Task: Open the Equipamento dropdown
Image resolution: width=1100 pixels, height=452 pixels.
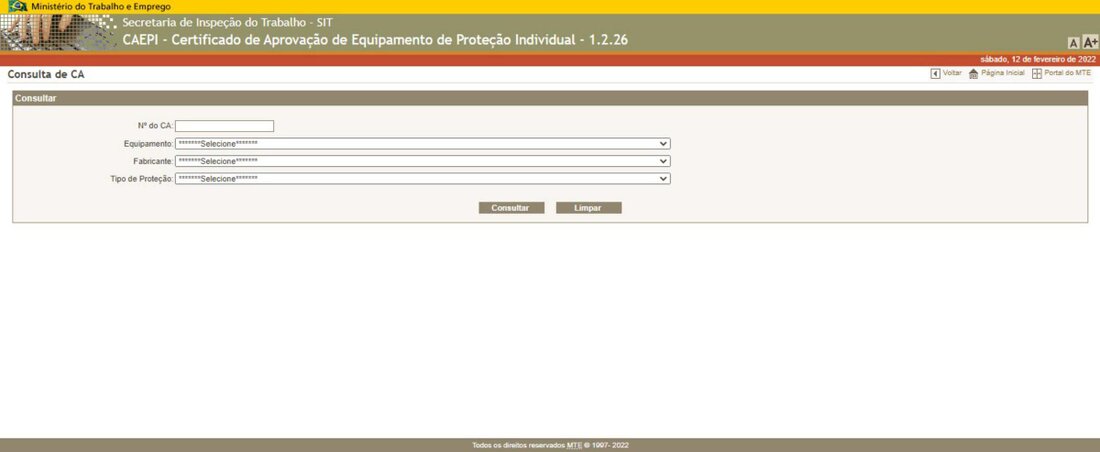Action: point(422,144)
